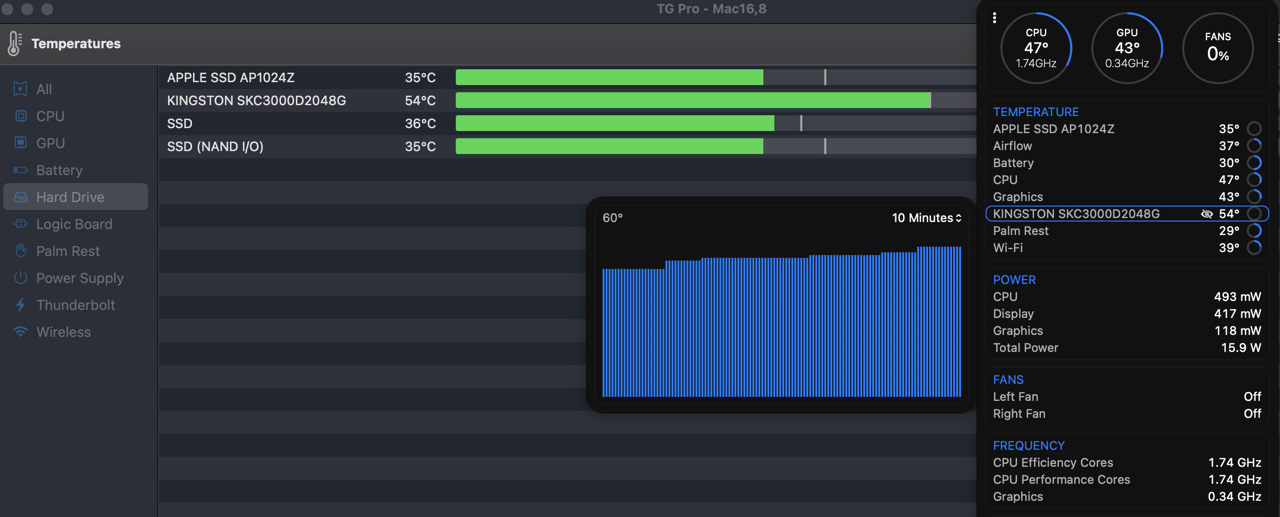The width and height of the screenshot is (1280, 517).
Task: Click the Logic Board icon in sidebar
Action: [20, 224]
